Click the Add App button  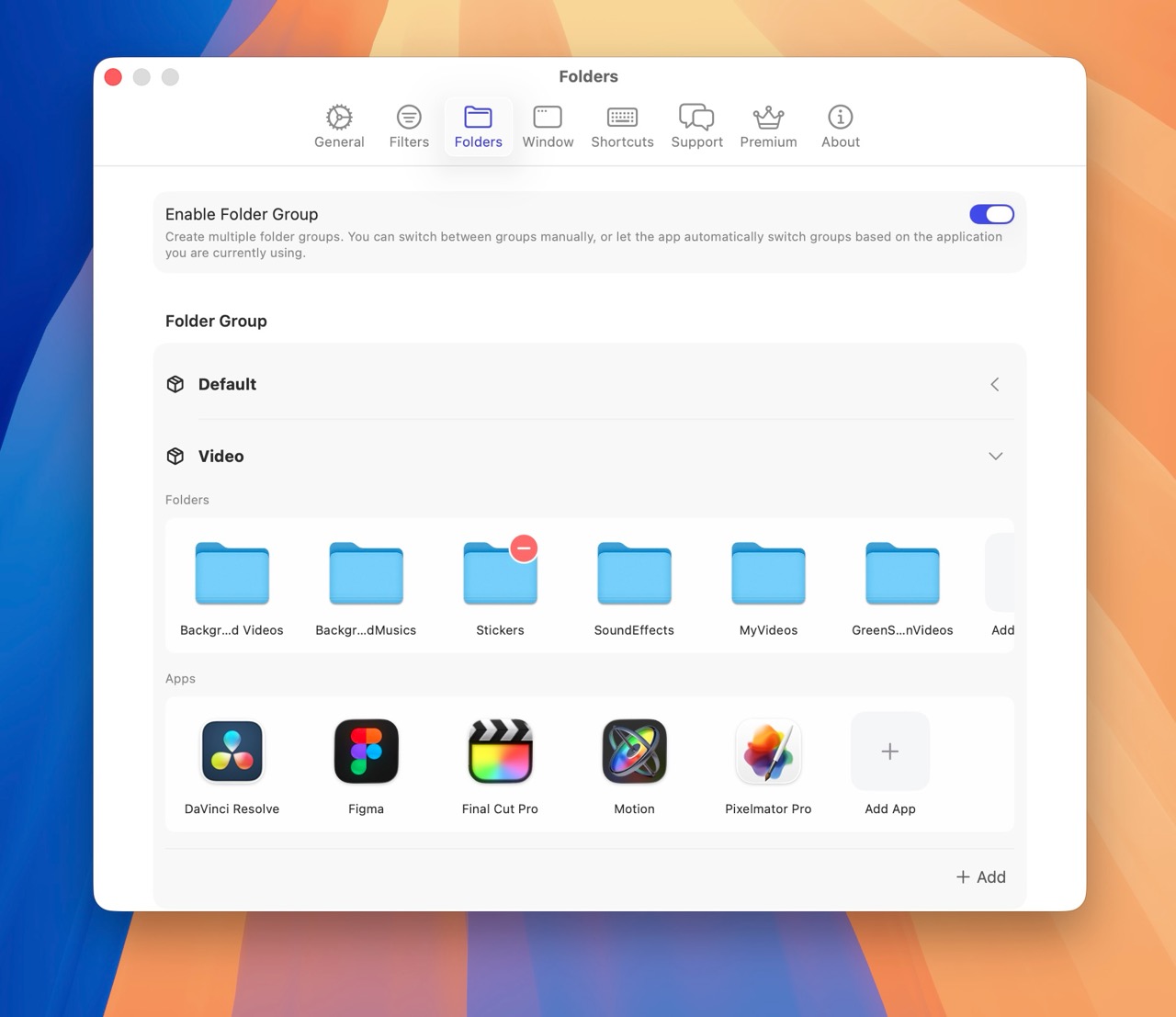pos(889,751)
